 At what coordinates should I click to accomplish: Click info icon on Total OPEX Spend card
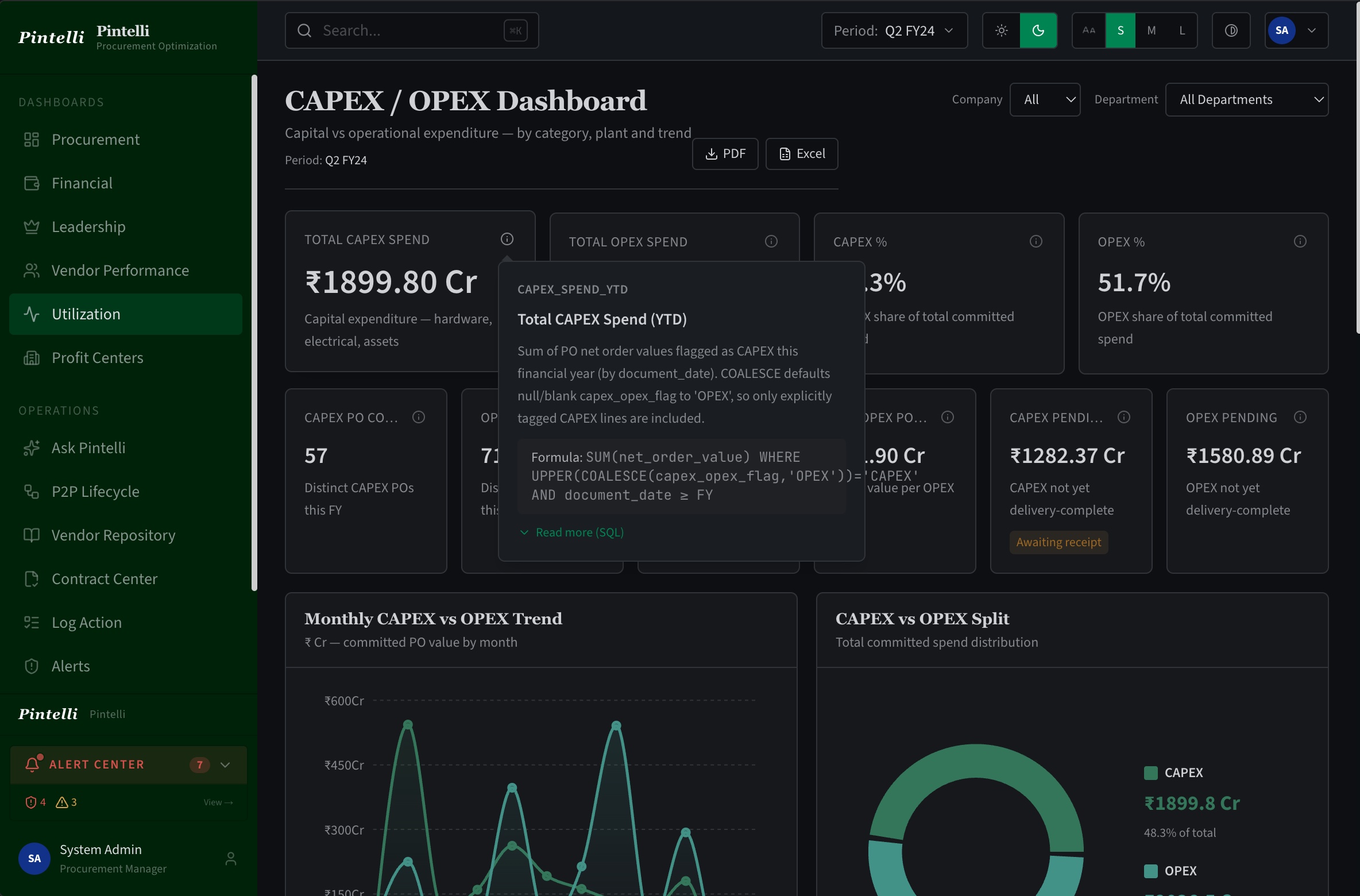pyautogui.click(x=771, y=241)
